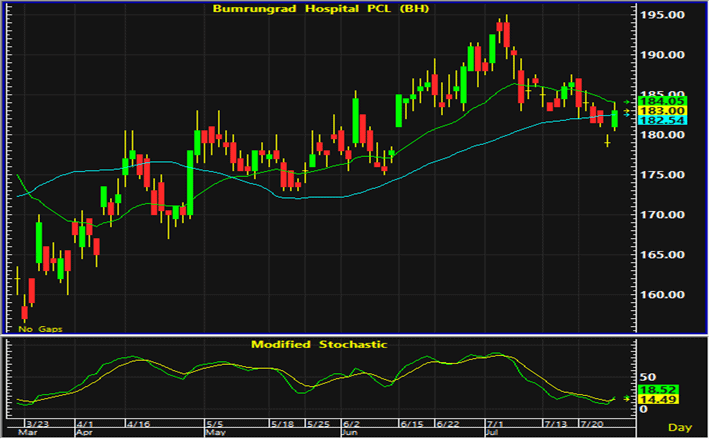The image size is (710, 439).
Task: Click the 6/15 date label
Action: pos(412,424)
